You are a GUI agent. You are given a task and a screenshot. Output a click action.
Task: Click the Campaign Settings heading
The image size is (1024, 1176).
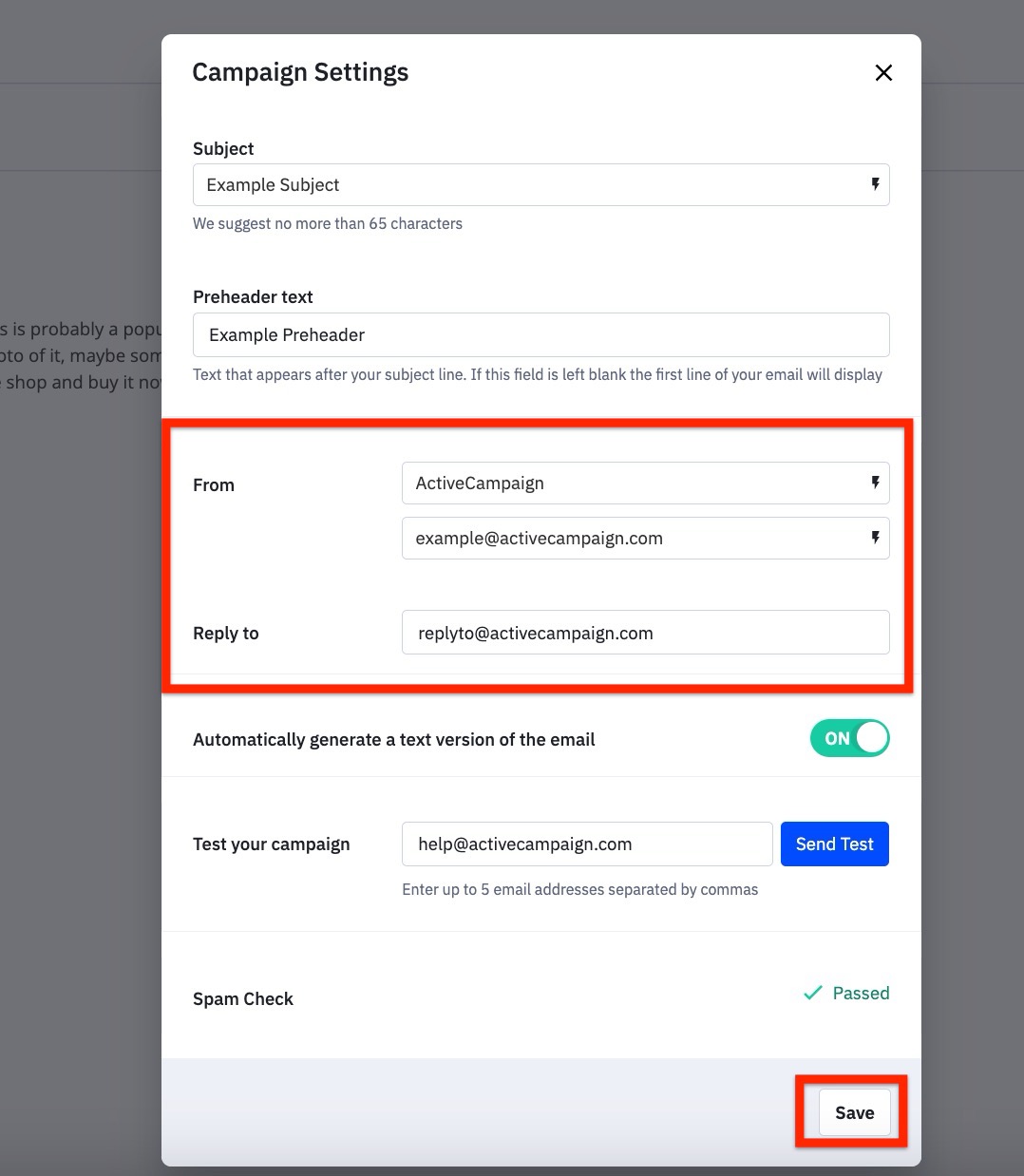(300, 73)
